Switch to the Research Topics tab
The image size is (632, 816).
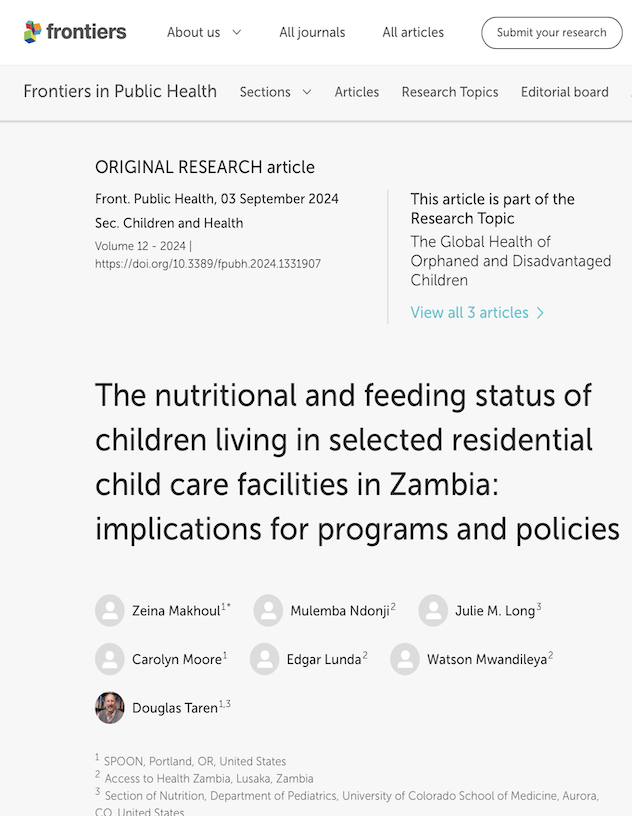450,92
